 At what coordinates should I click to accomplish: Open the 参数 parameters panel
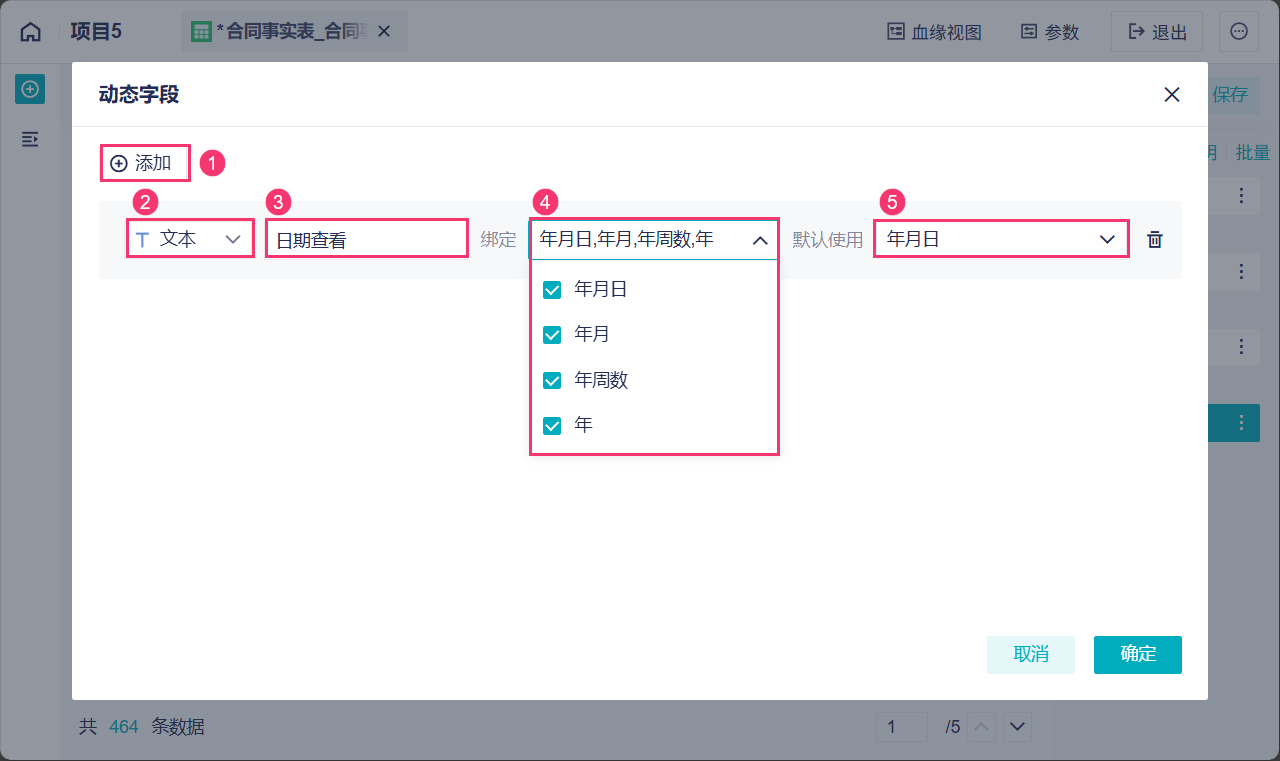click(1049, 32)
